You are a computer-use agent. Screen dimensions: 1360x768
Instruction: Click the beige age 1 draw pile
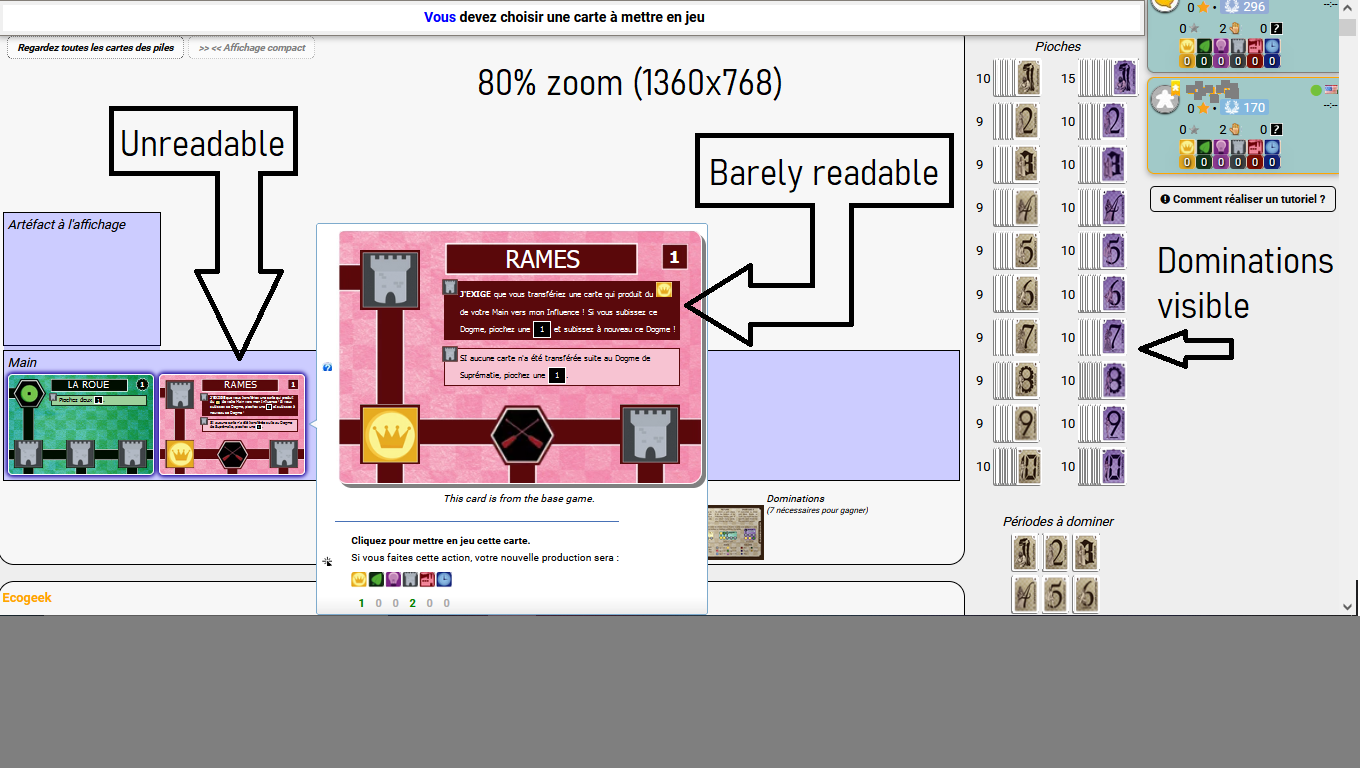tap(1017, 79)
